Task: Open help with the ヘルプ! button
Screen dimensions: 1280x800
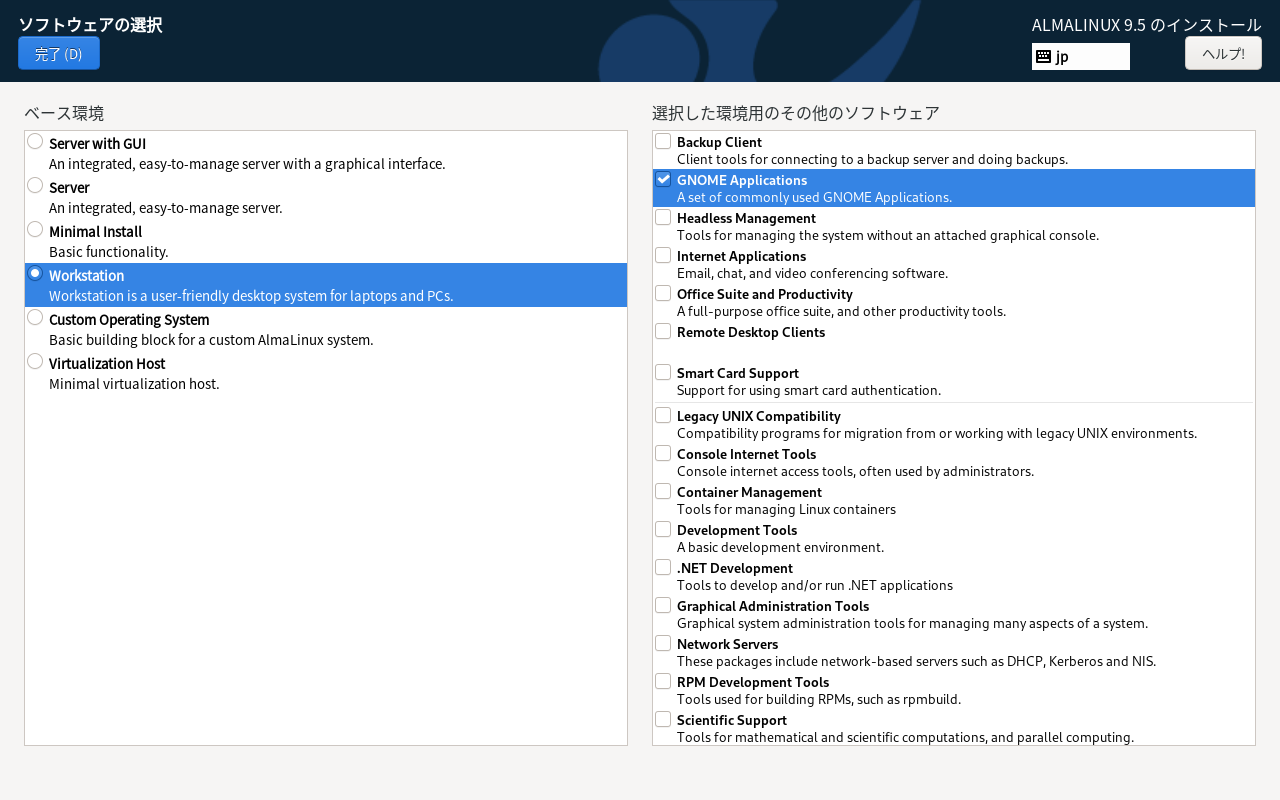Action: point(1223,54)
